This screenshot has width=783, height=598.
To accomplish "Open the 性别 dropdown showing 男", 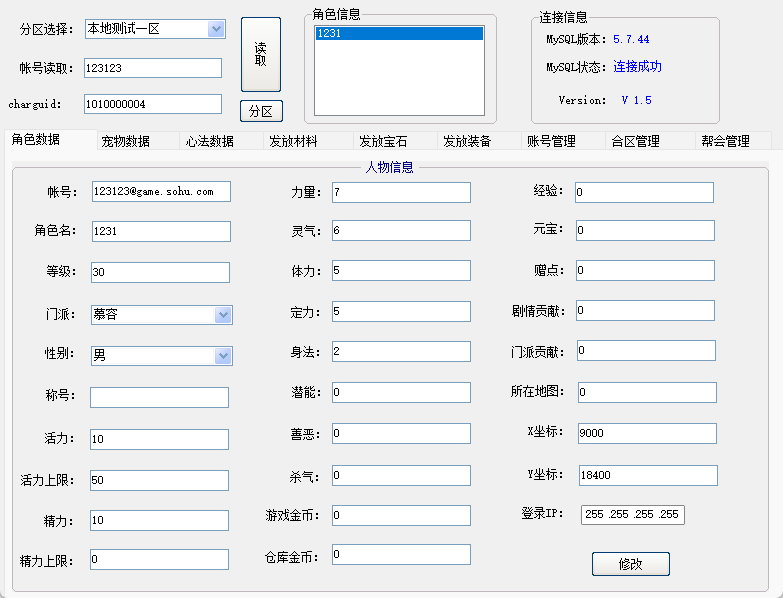I will [223, 356].
